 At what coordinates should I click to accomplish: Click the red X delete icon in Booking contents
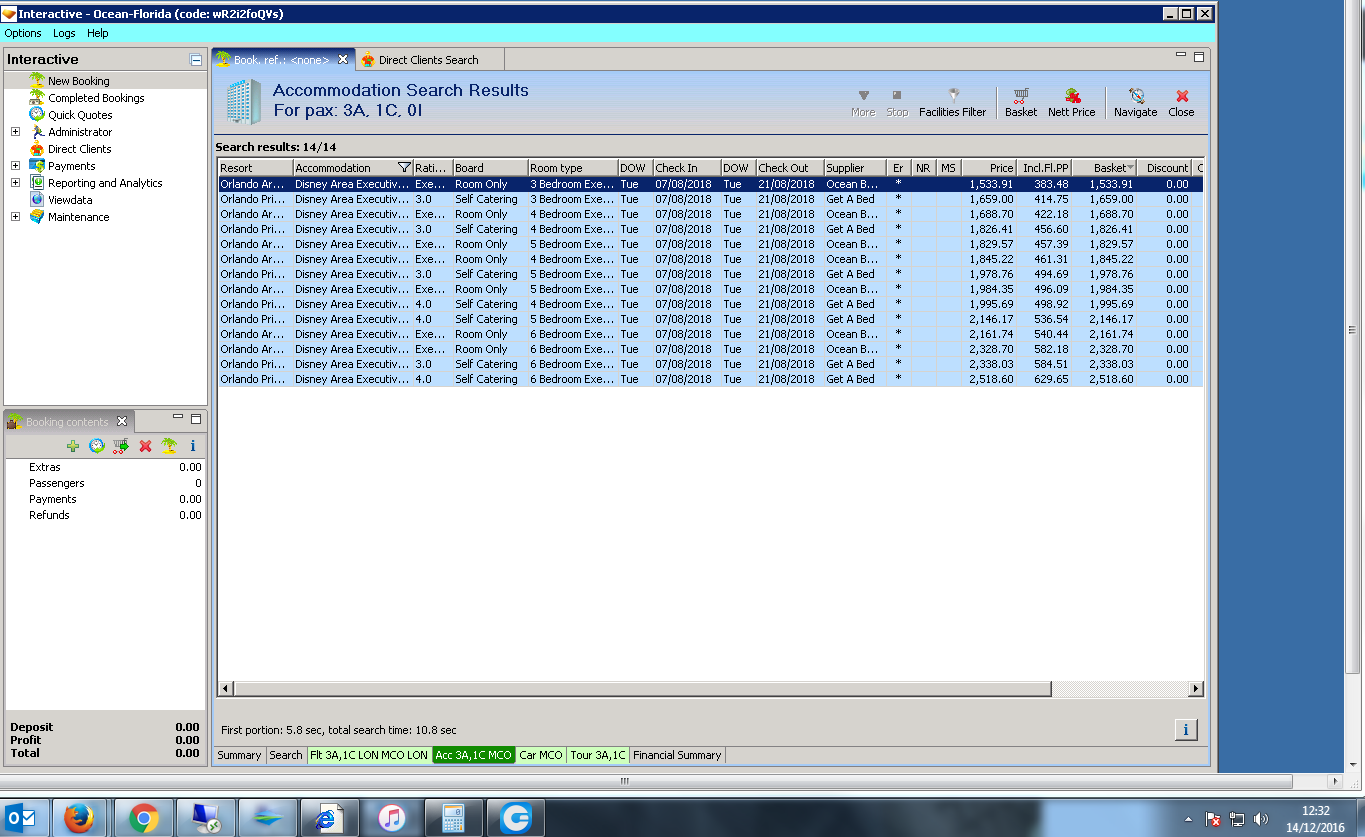click(x=145, y=446)
